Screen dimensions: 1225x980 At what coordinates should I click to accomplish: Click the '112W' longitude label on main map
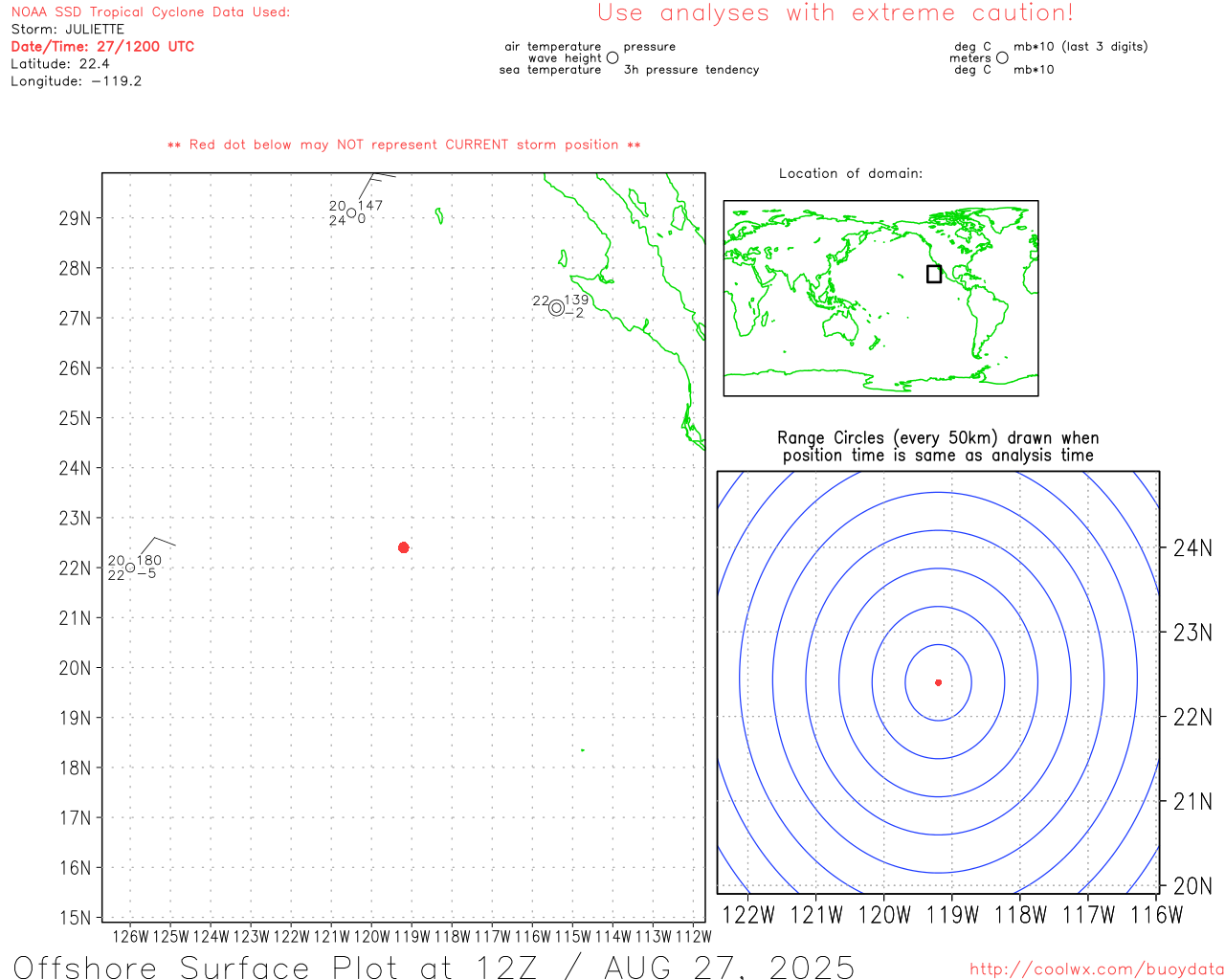(x=694, y=937)
